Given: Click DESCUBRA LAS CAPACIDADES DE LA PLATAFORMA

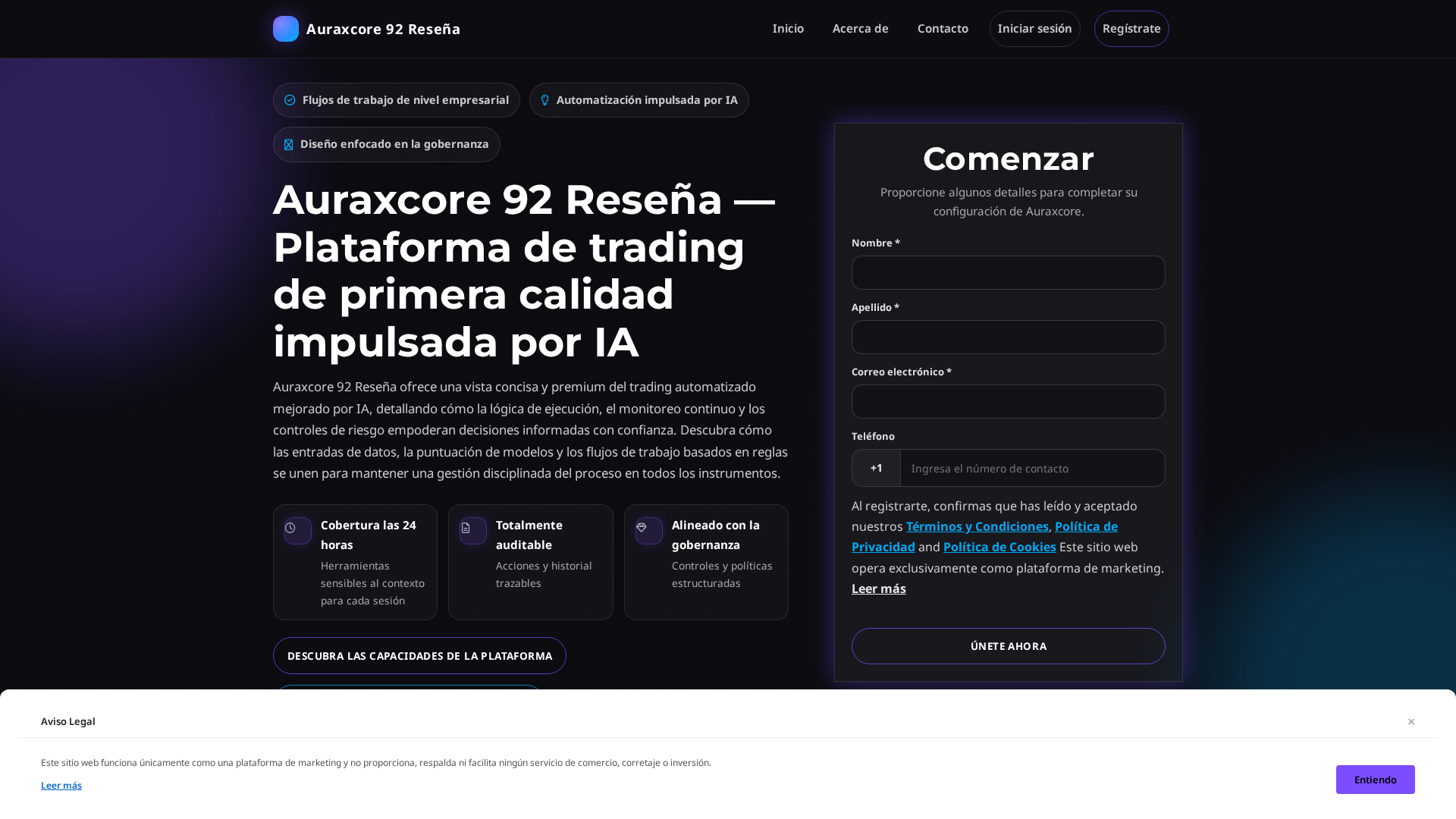Looking at the screenshot, I should click(x=419, y=655).
